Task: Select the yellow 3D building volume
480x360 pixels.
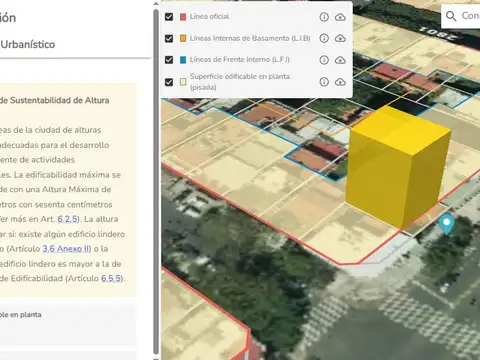Action: click(397, 167)
